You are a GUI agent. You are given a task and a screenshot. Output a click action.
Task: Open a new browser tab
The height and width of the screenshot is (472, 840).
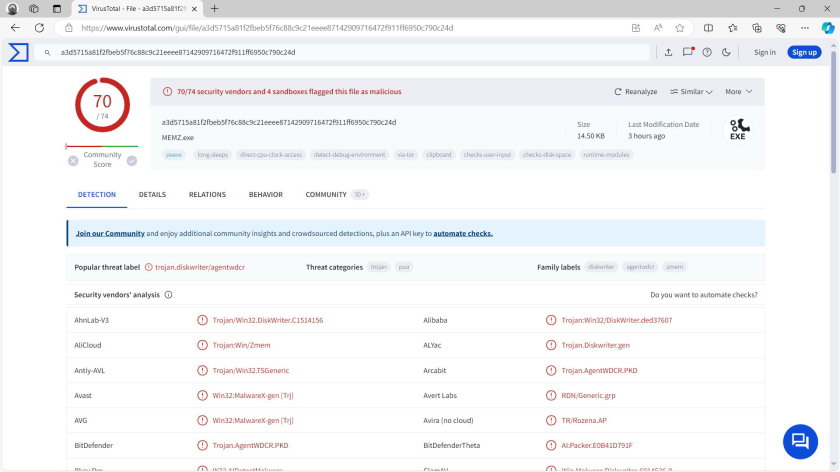point(214,9)
